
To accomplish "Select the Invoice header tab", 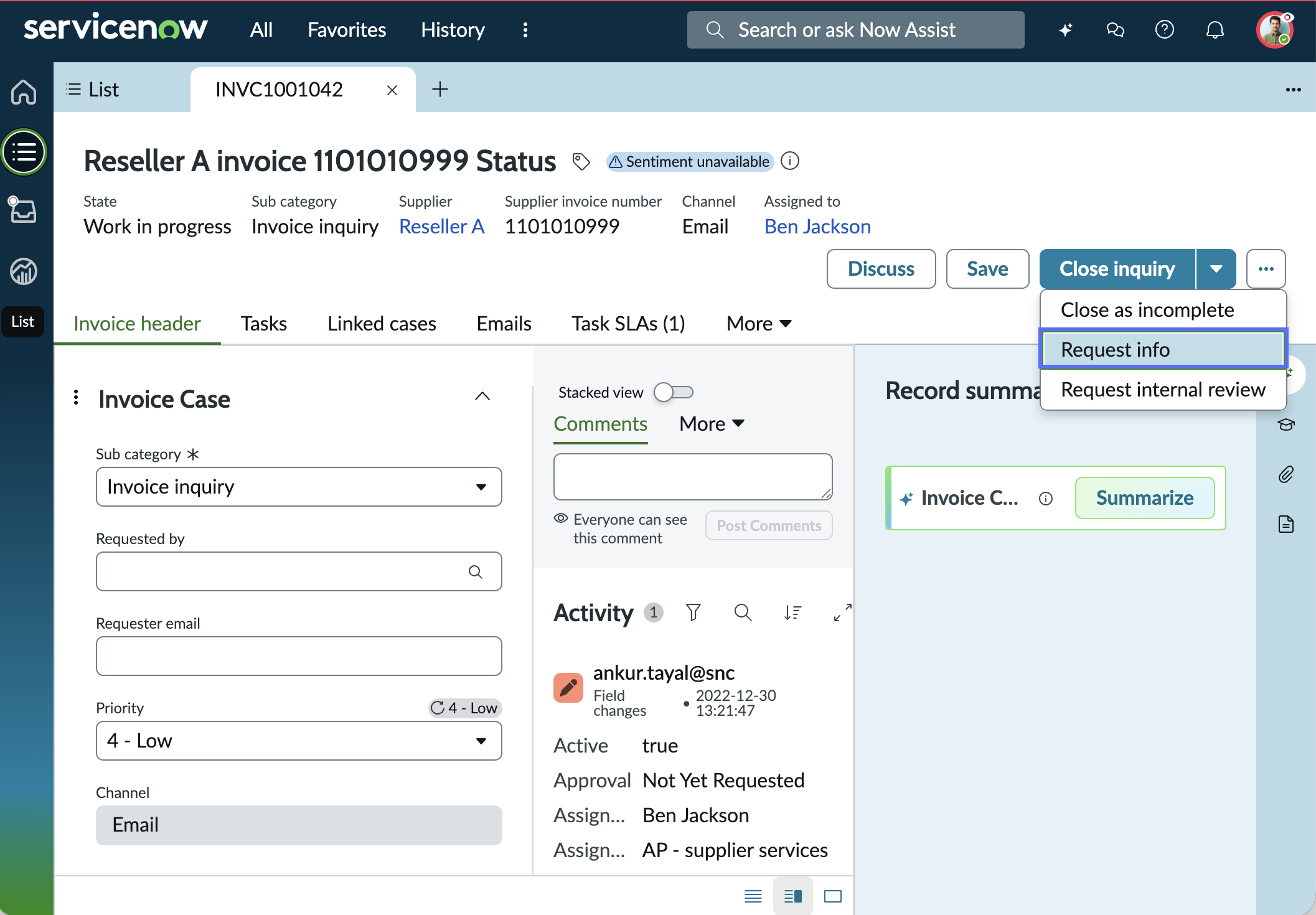I will coord(137,324).
